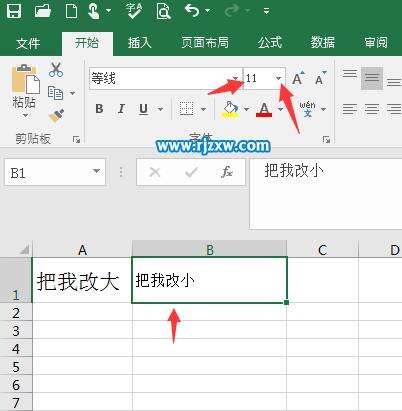
Task: Expand font color palette arrow
Action: pos(280,109)
